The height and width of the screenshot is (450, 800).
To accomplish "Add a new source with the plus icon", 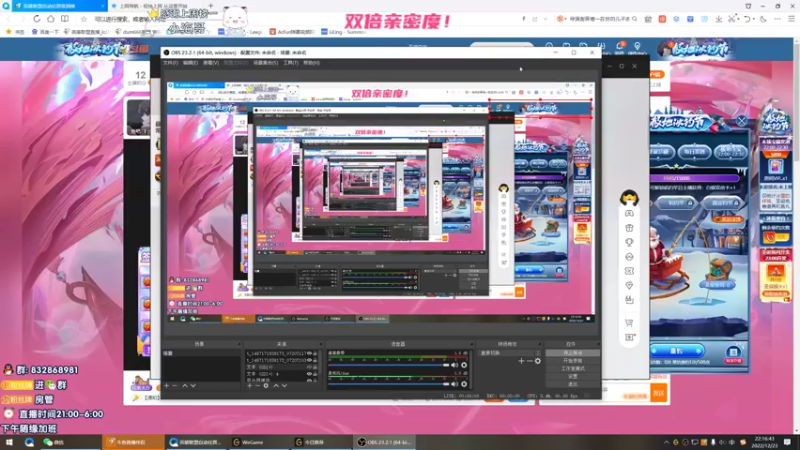I will point(249,386).
